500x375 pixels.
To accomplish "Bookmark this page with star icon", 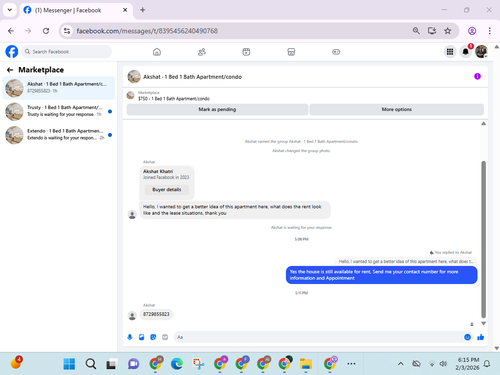I will pos(448,31).
